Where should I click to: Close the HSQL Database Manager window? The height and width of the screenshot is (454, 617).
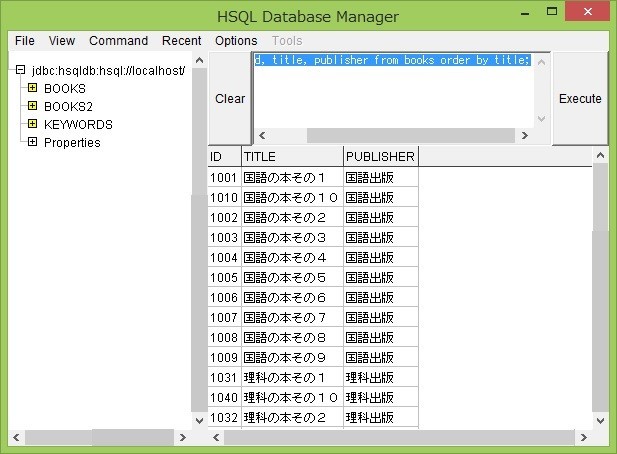pos(587,11)
